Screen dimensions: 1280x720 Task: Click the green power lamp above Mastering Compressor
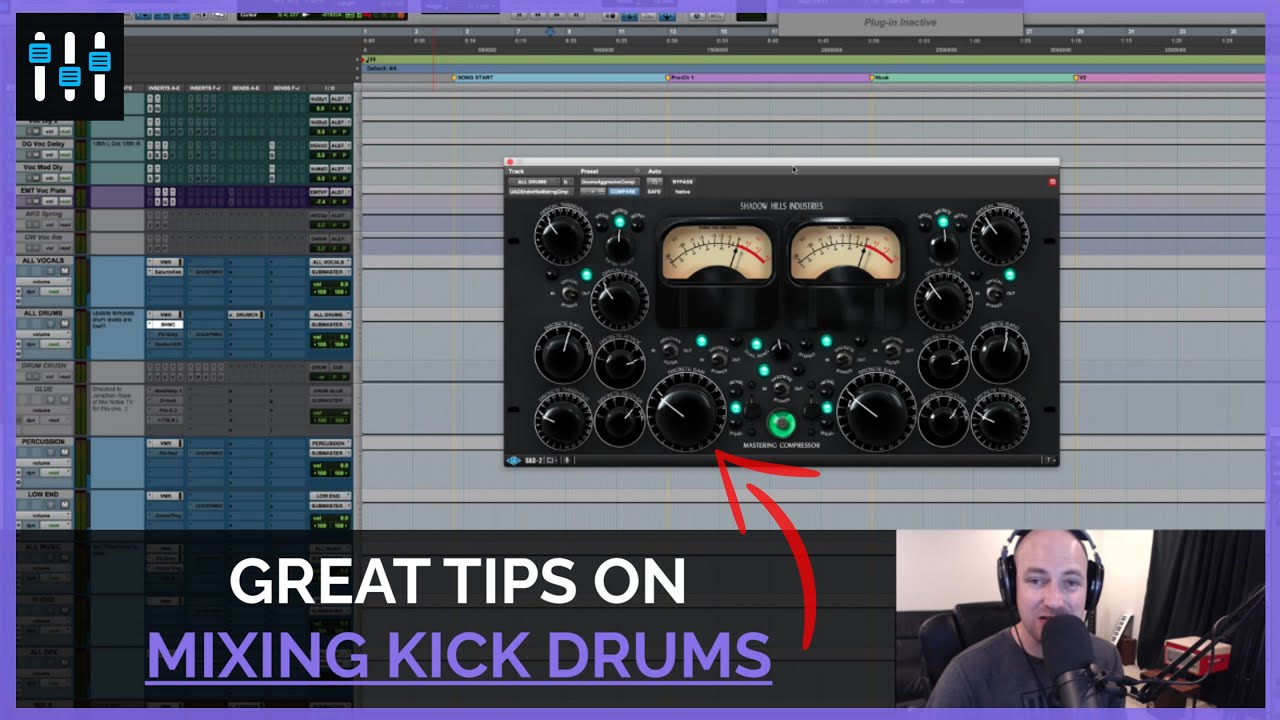782,422
